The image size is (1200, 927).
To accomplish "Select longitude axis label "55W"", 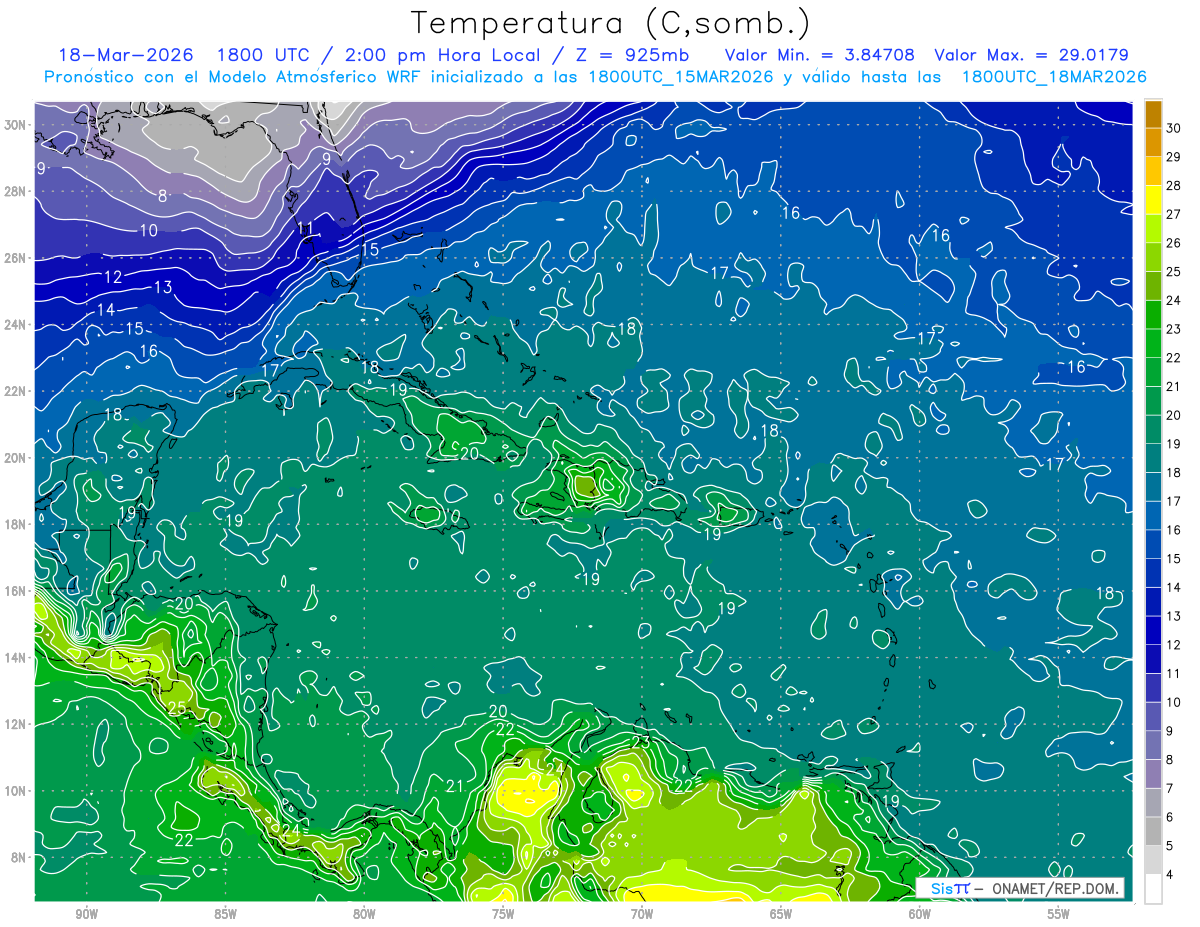I will coord(1059,914).
